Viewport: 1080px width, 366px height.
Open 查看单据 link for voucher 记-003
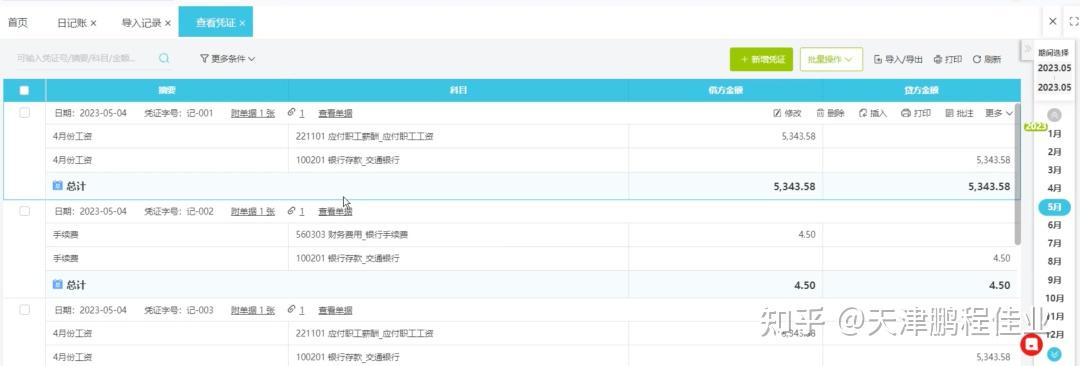tap(335, 310)
